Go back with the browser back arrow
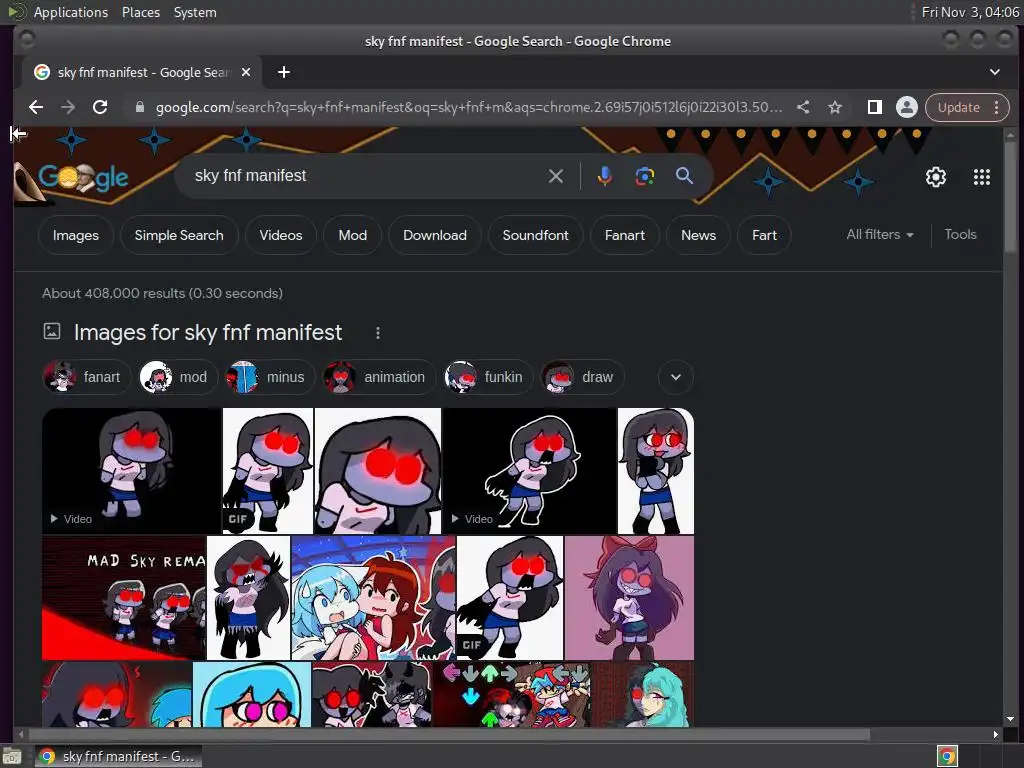The height and width of the screenshot is (768, 1024). [x=36, y=107]
